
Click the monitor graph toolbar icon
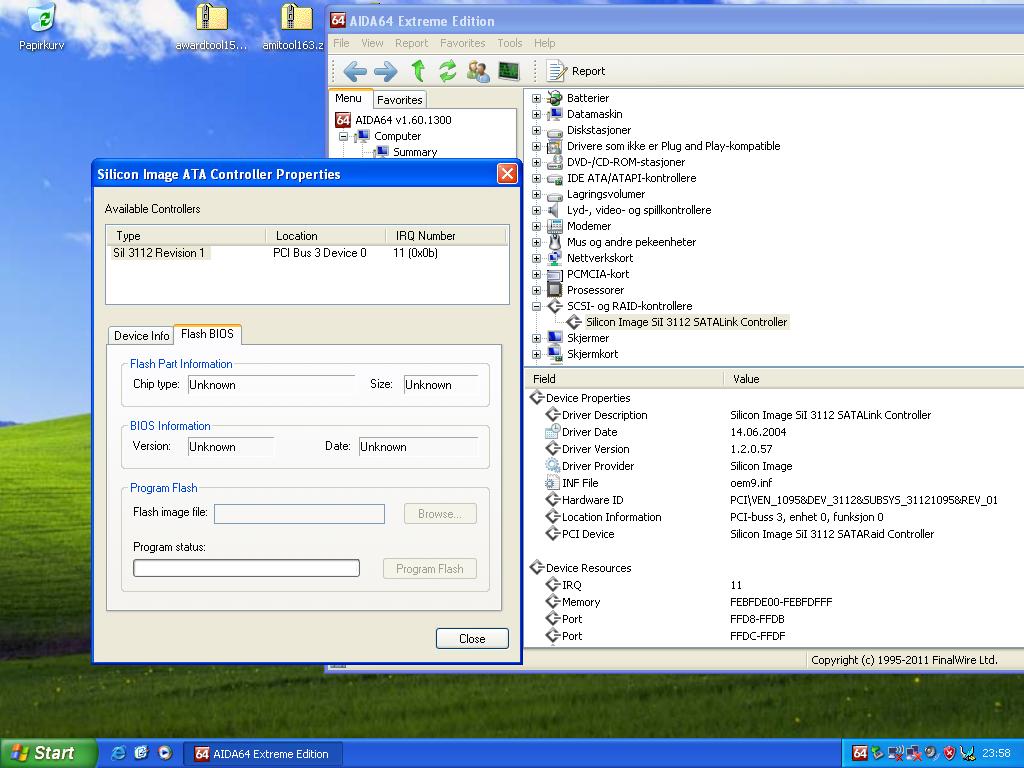[509, 71]
